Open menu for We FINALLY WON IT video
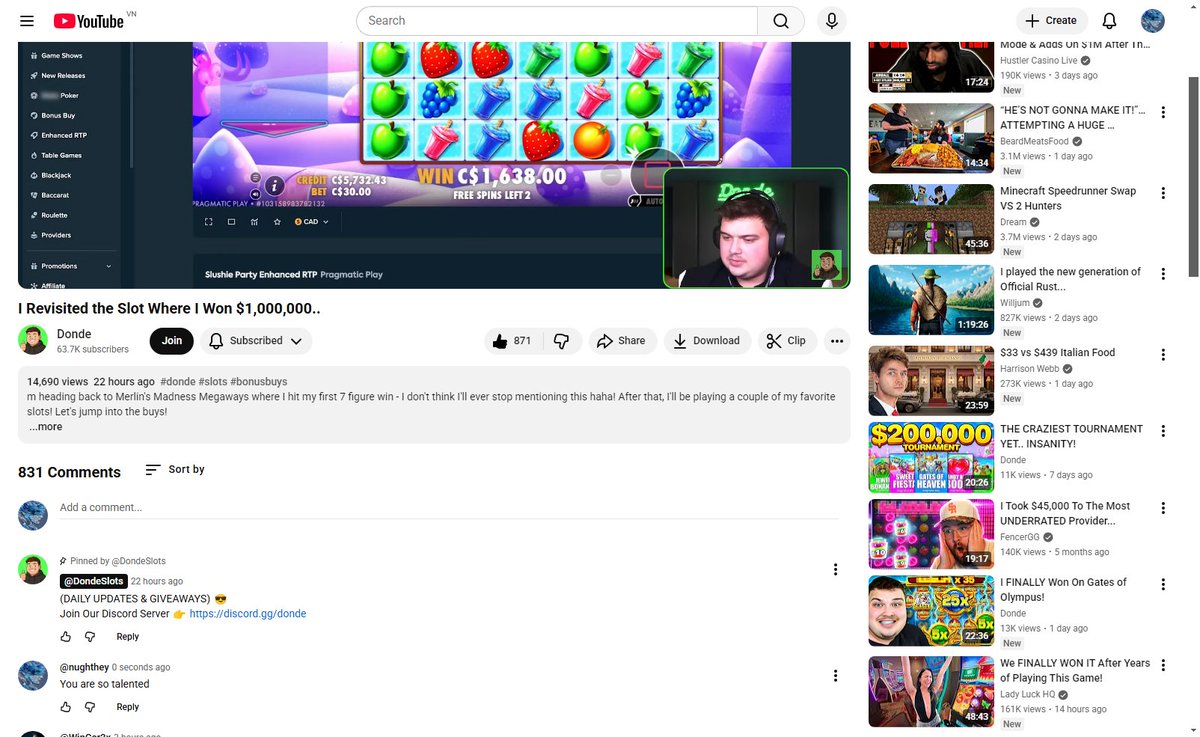This screenshot has width=1200, height=737. 1163,665
